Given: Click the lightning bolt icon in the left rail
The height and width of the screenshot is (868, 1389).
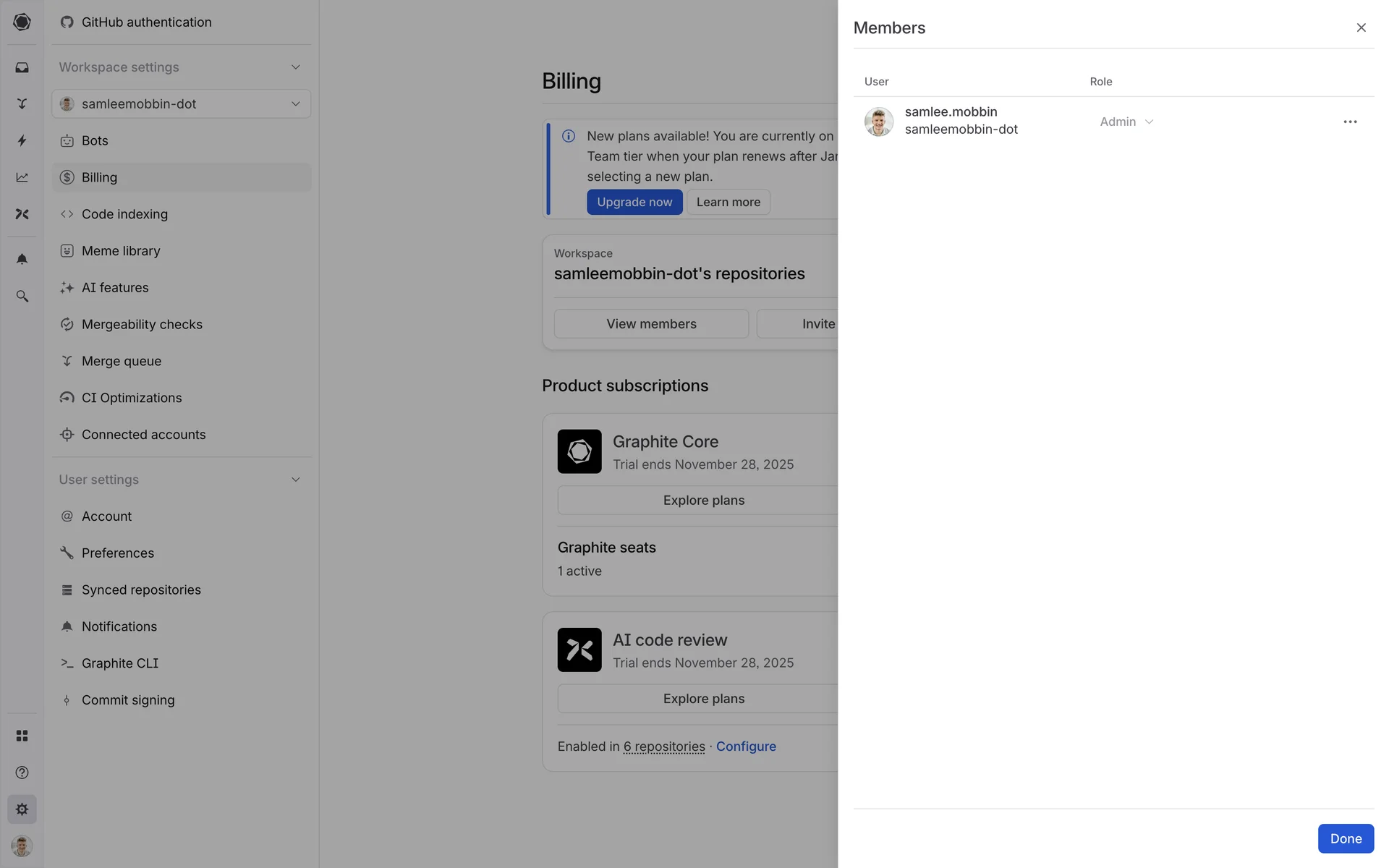Looking at the screenshot, I should (x=22, y=140).
